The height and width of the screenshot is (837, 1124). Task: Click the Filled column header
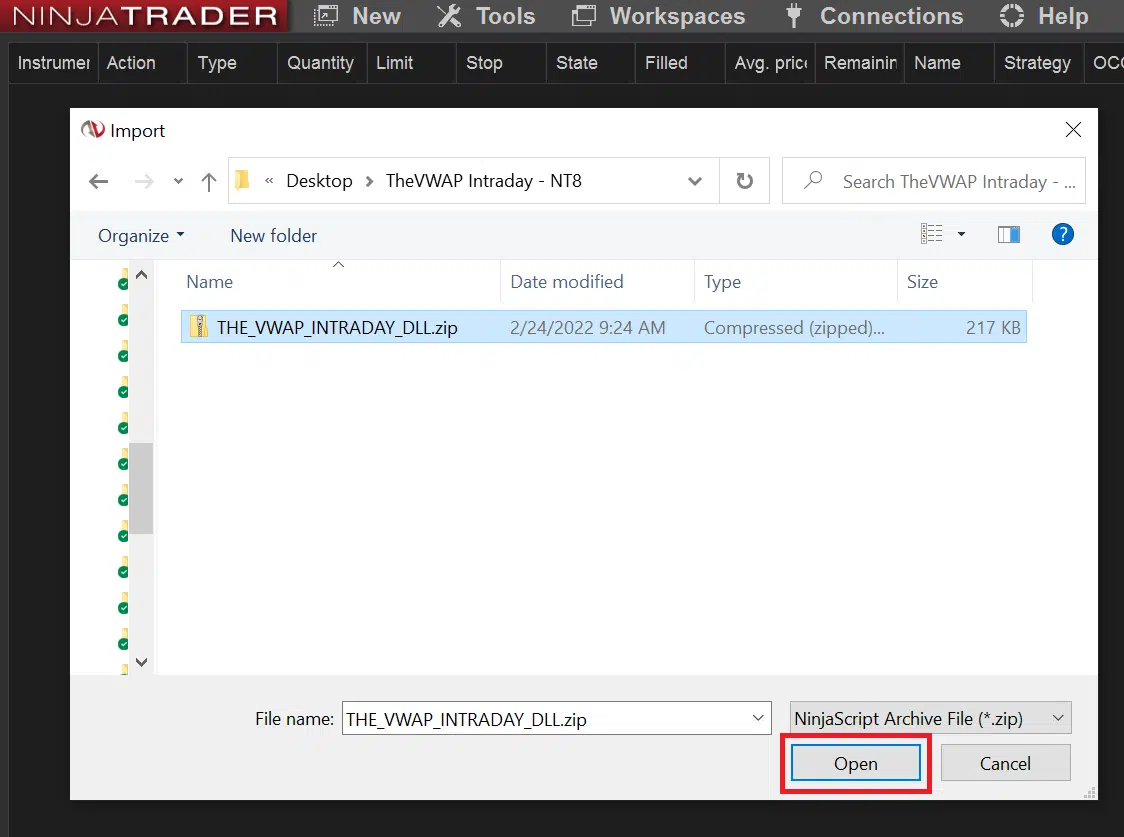[x=680, y=63]
